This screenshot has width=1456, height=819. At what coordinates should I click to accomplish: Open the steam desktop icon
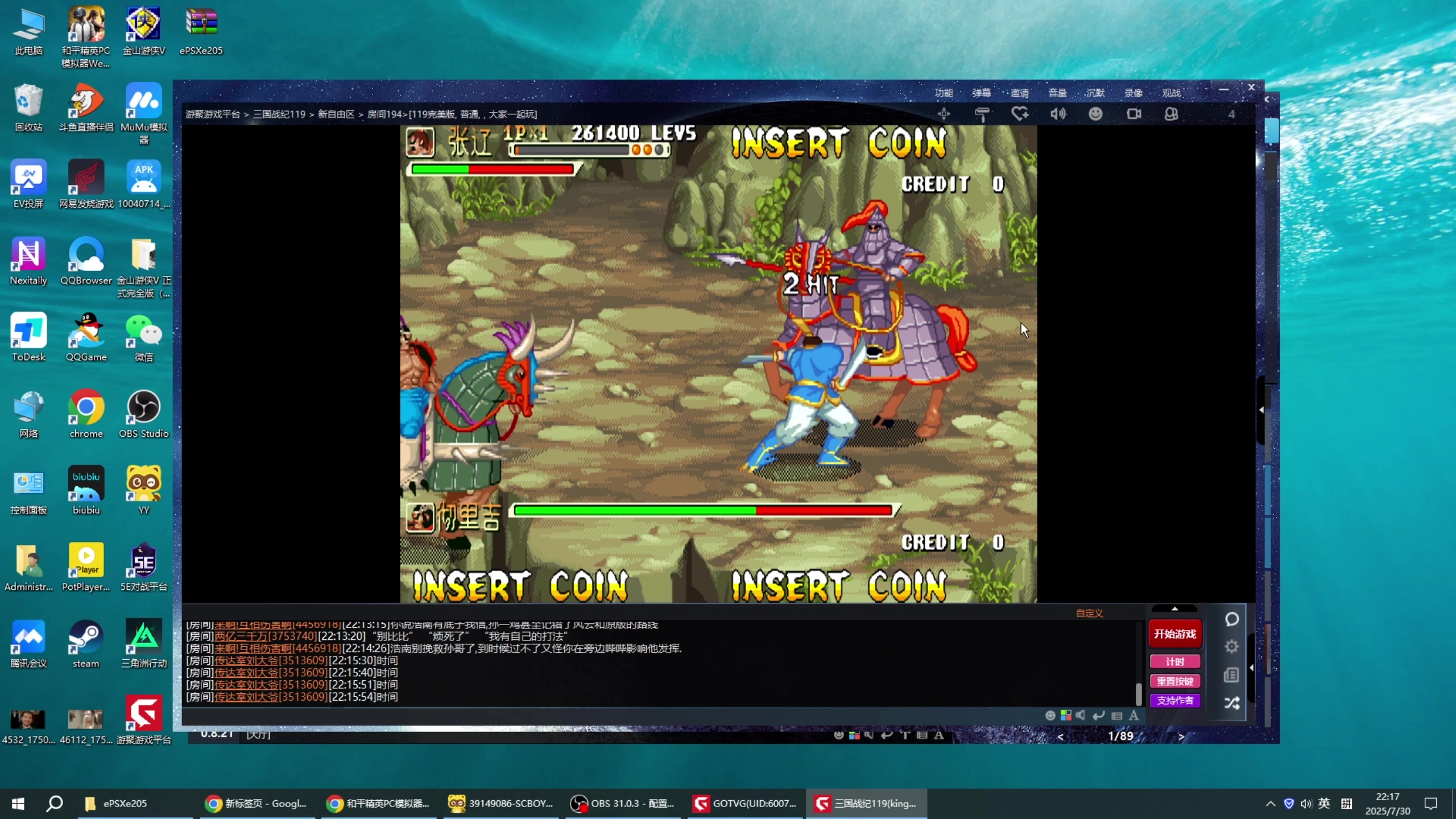pos(86,644)
